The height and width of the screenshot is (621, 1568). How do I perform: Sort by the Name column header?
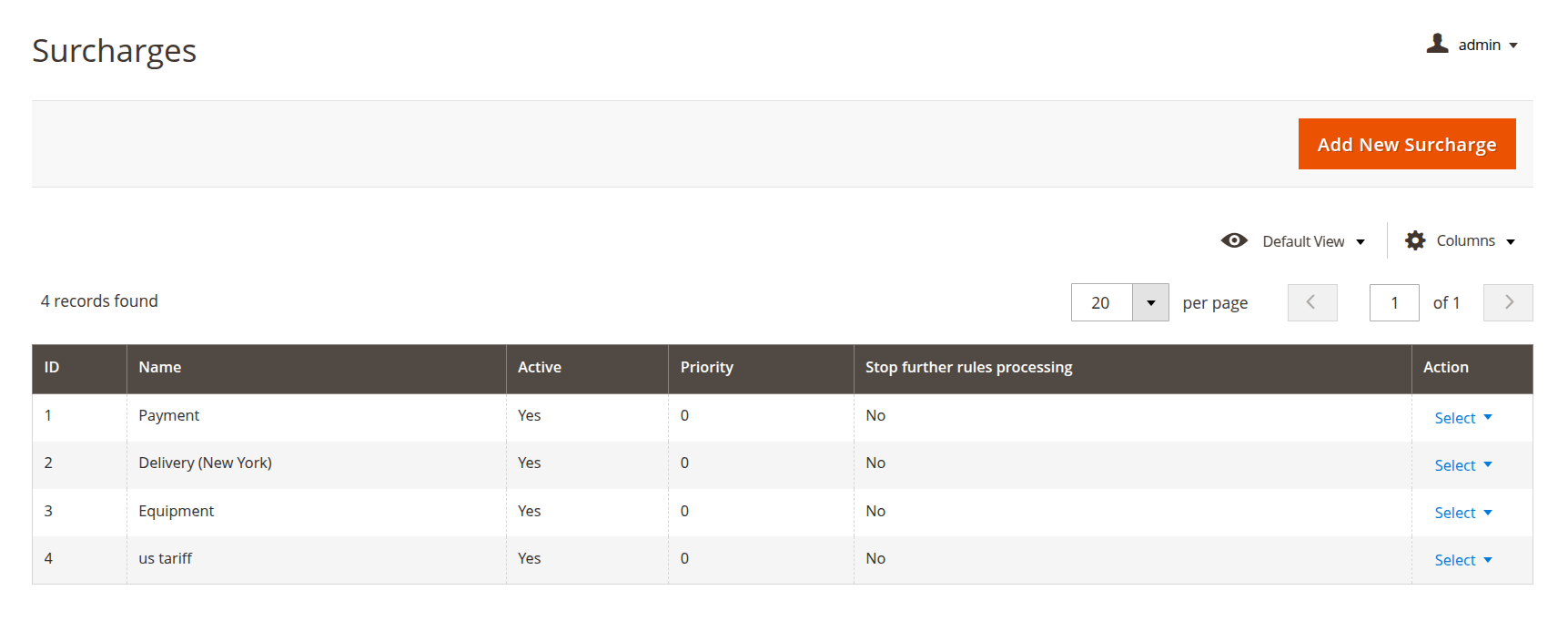coord(160,367)
